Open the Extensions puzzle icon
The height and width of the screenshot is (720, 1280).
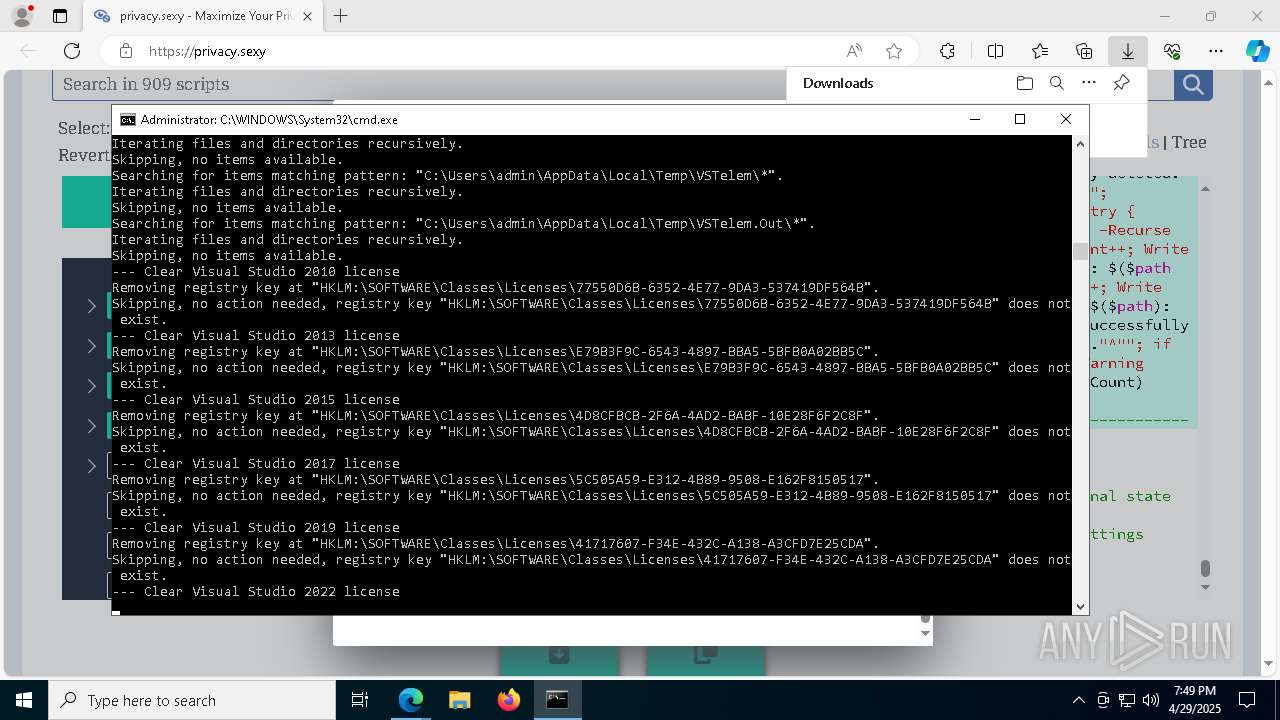coord(947,51)
